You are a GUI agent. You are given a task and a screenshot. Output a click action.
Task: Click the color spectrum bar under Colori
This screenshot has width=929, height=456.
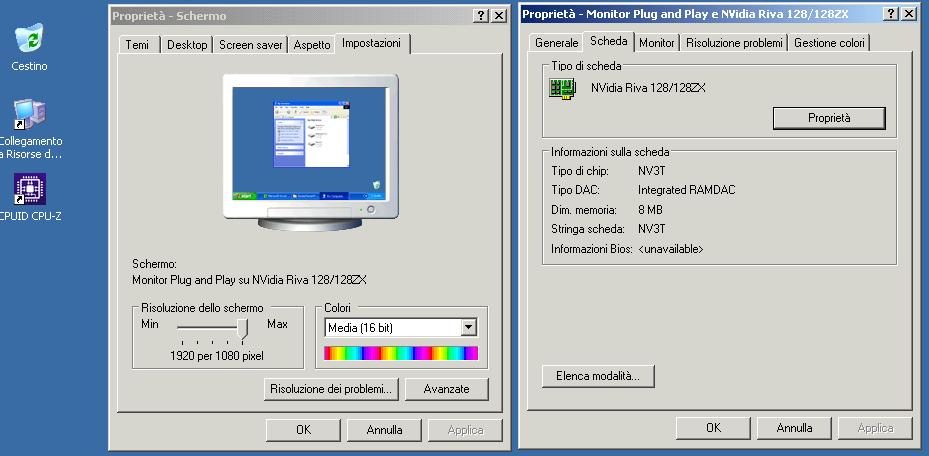tap(401, 354)
